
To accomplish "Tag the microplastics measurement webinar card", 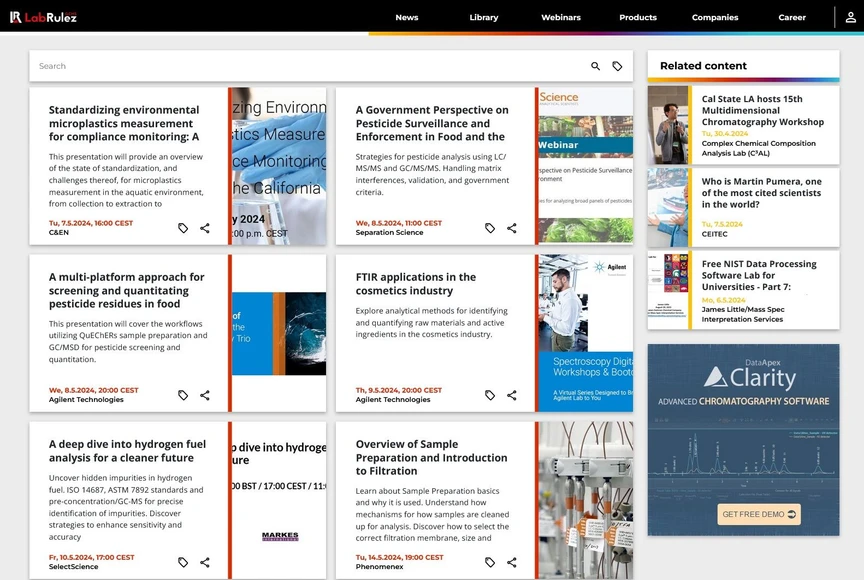I will (x=183, y=228).
